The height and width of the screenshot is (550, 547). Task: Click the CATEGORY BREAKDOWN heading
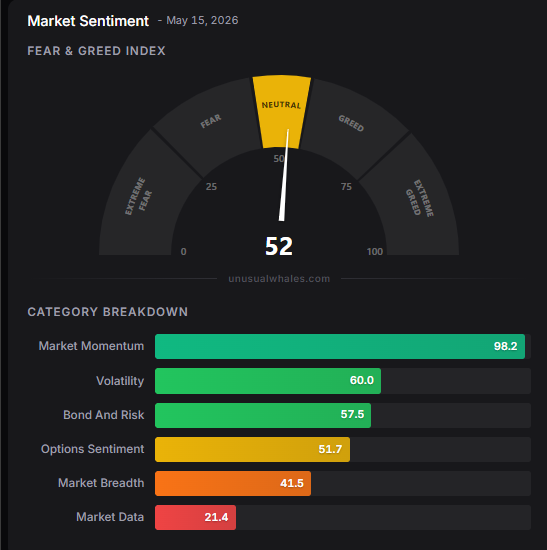click(108, 312)
